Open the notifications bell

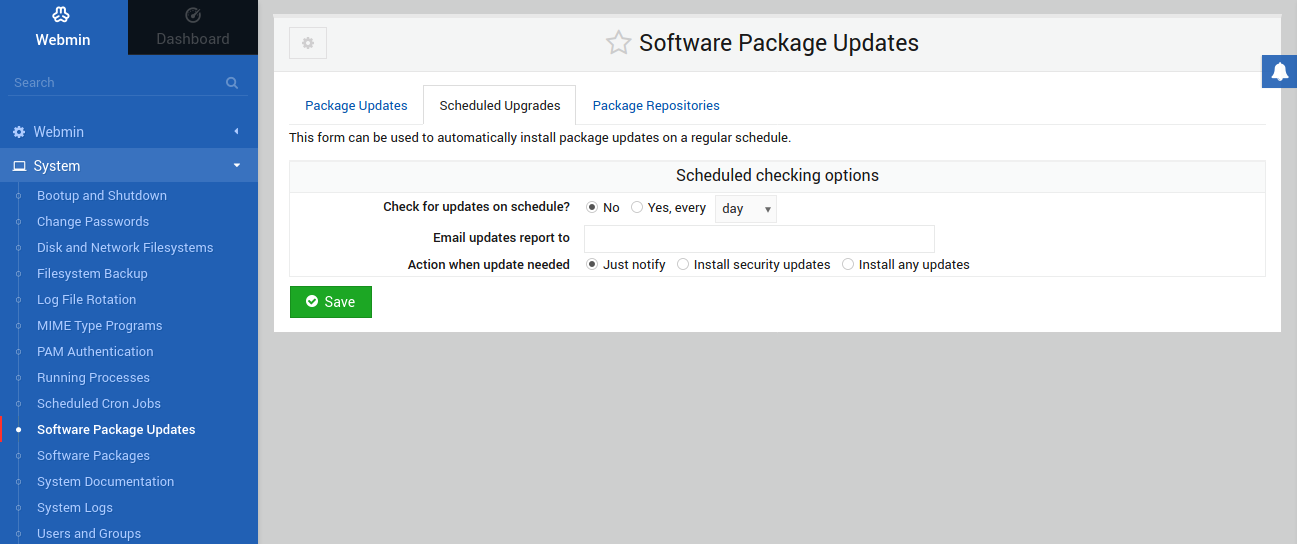pyautogui.click(x=1279, y=71)
